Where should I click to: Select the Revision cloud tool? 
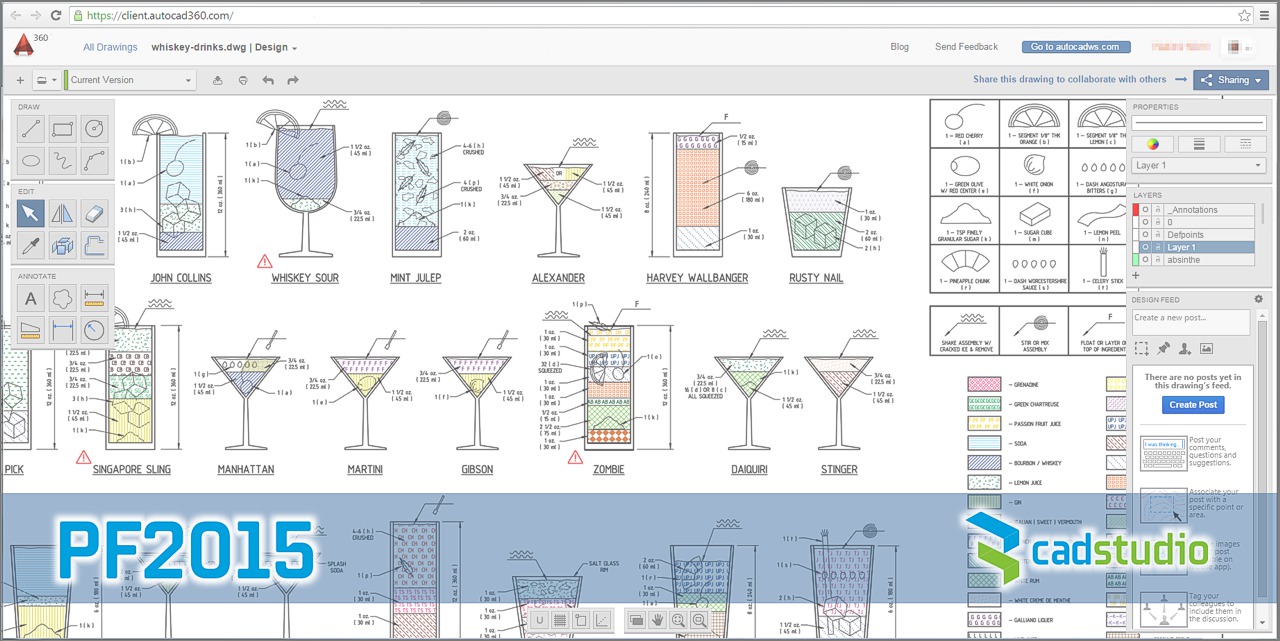(62, 298)
